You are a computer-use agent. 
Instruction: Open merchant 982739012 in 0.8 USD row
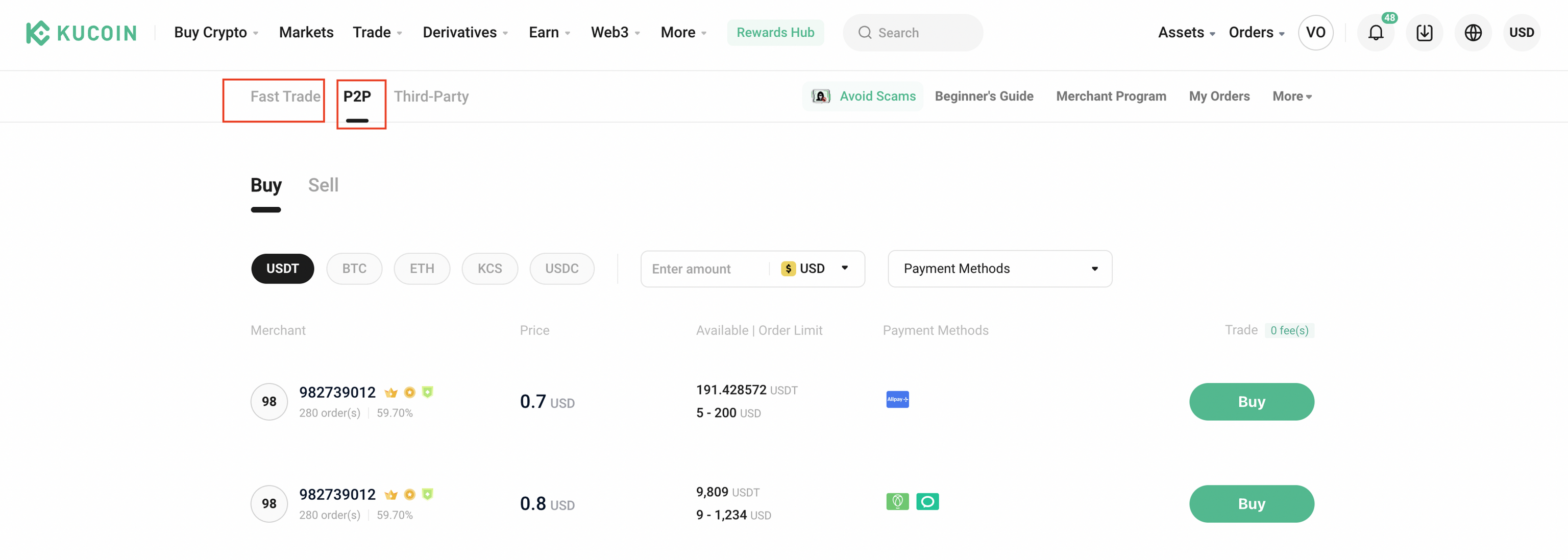(337, 495)
